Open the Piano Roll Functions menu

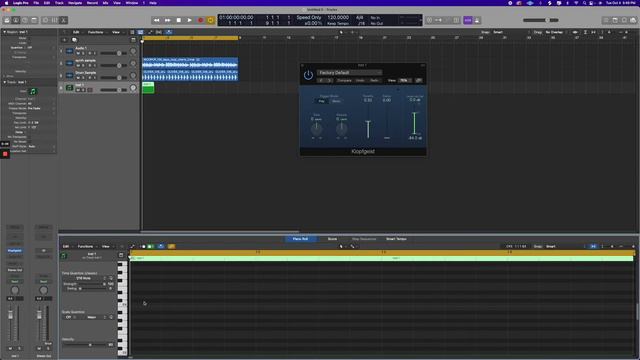tap(86, 247)
